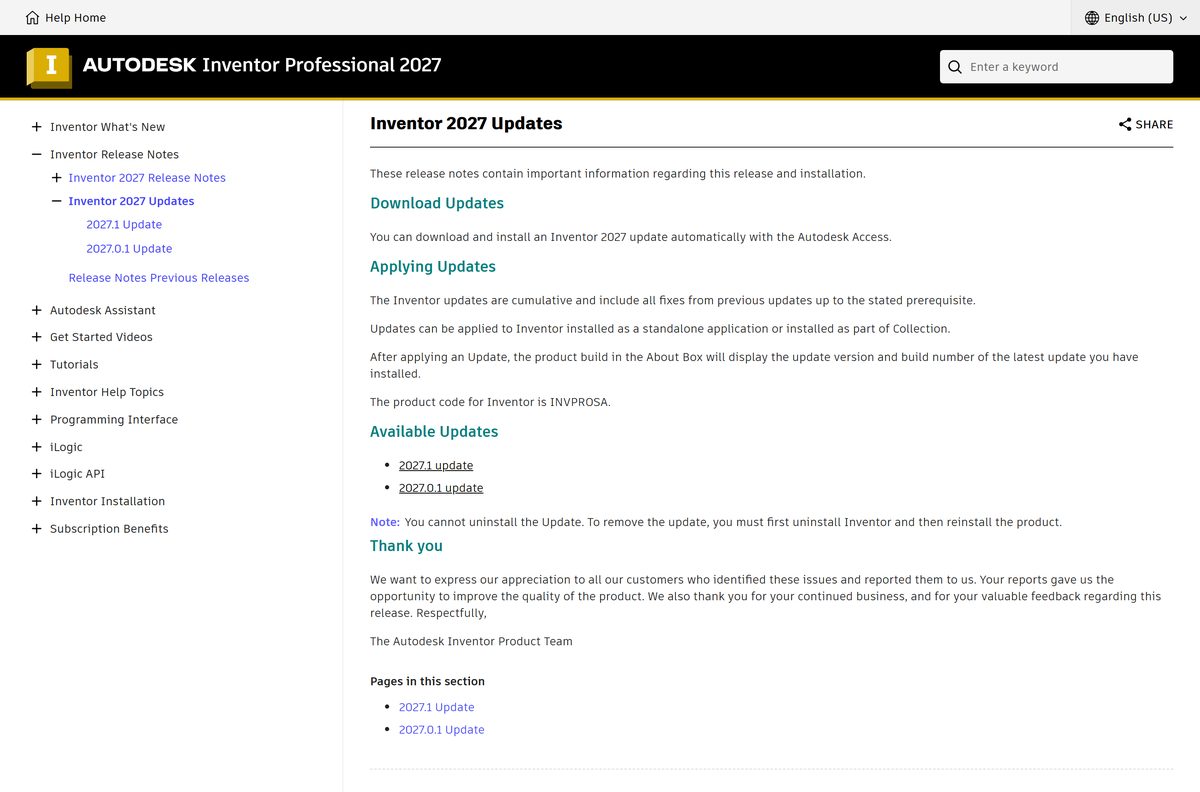Click the Download Updates heading
This screenshot has height=792, width=1200.
[x=437, y=203]
